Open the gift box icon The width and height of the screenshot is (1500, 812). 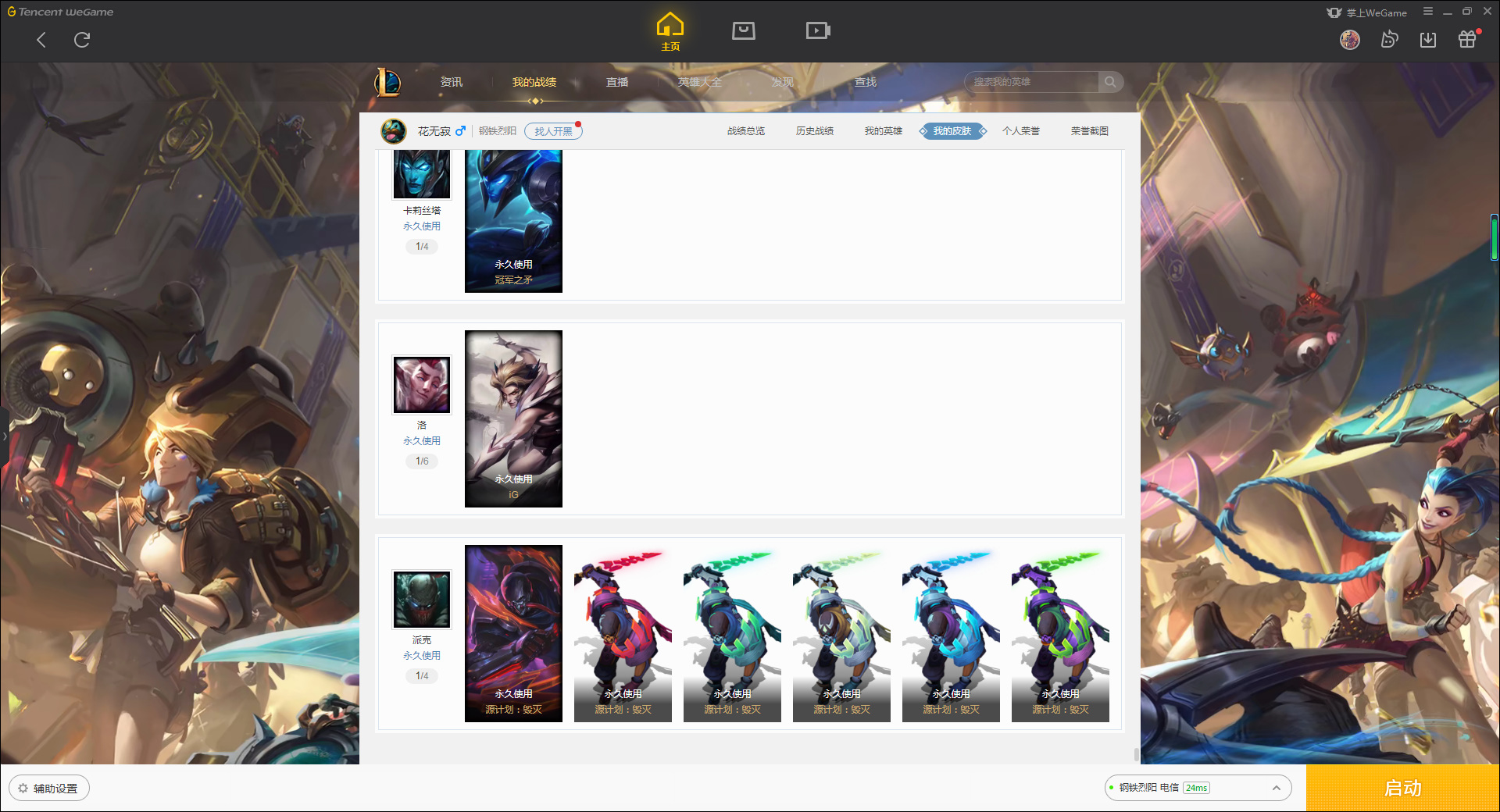1467,39
